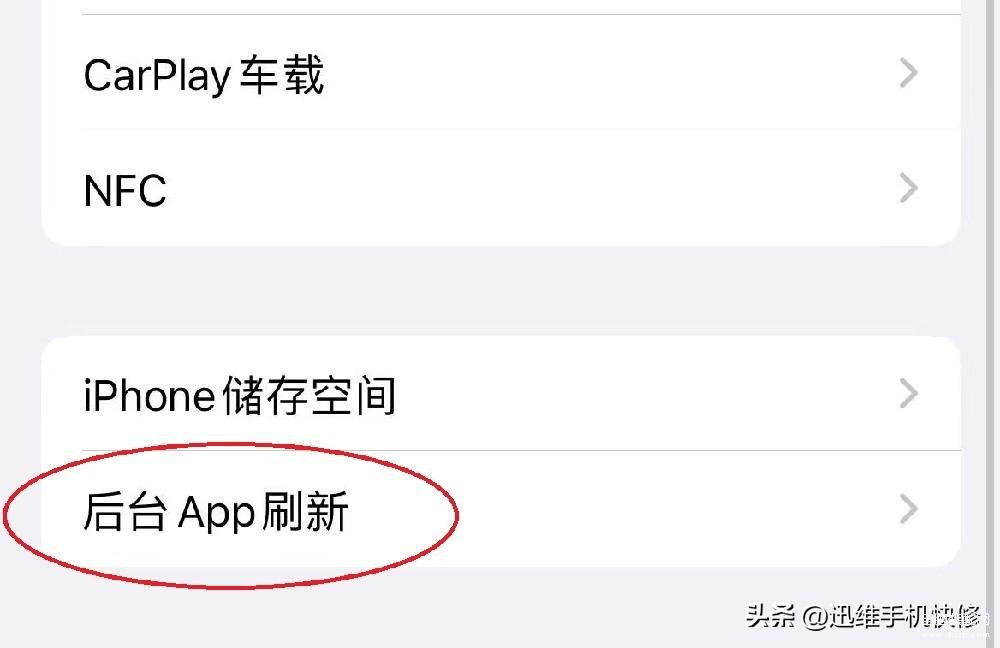
Task: Click the 头条 @迅维手机快修 watermark
Action: (864, 617)
